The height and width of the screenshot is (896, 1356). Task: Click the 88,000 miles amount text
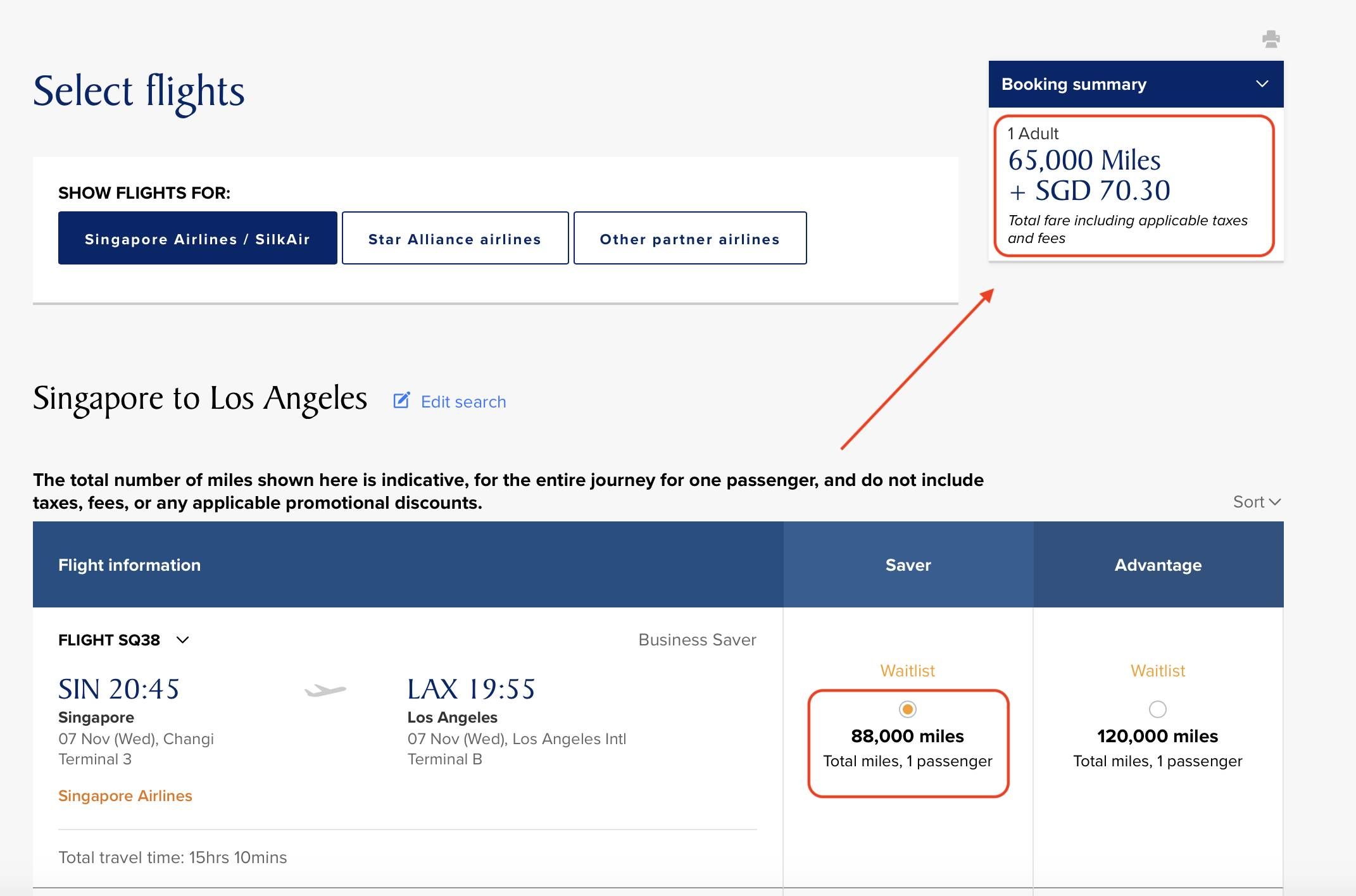tap(907, 736)
